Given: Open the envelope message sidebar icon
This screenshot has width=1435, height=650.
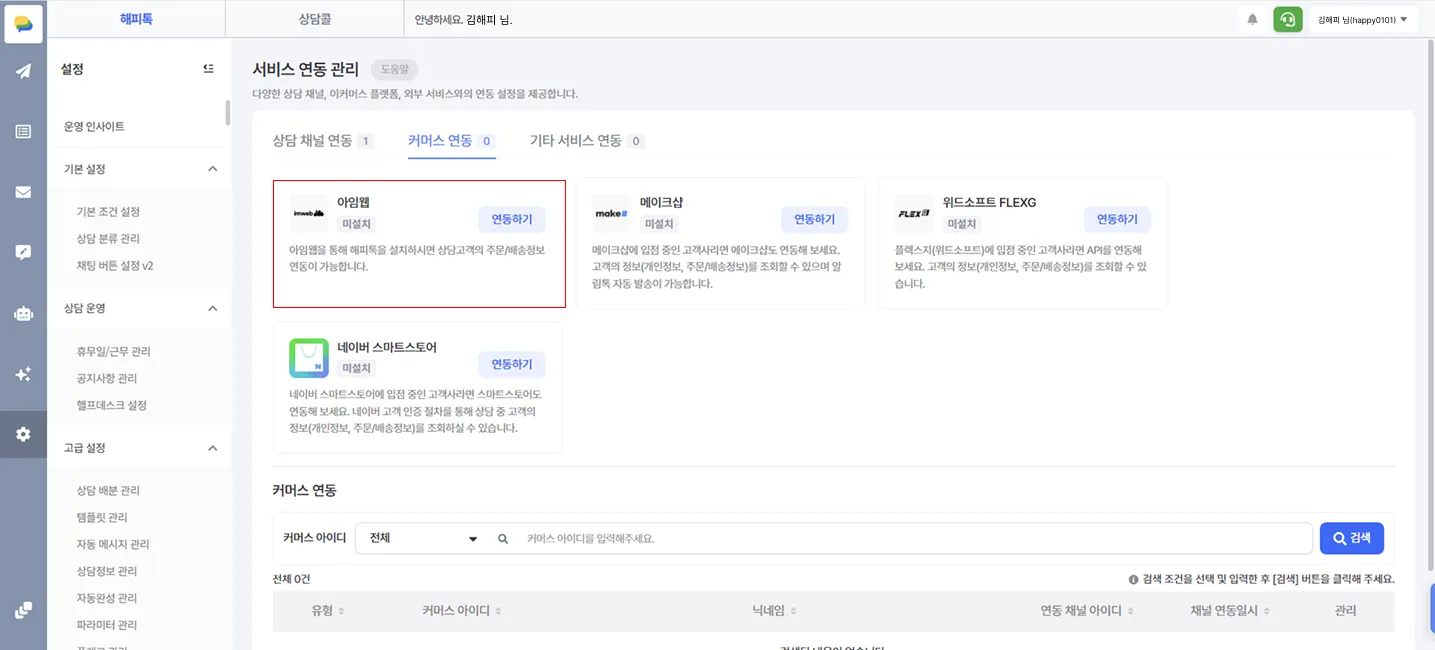Looking at the screenshot, I should [23, 192].
